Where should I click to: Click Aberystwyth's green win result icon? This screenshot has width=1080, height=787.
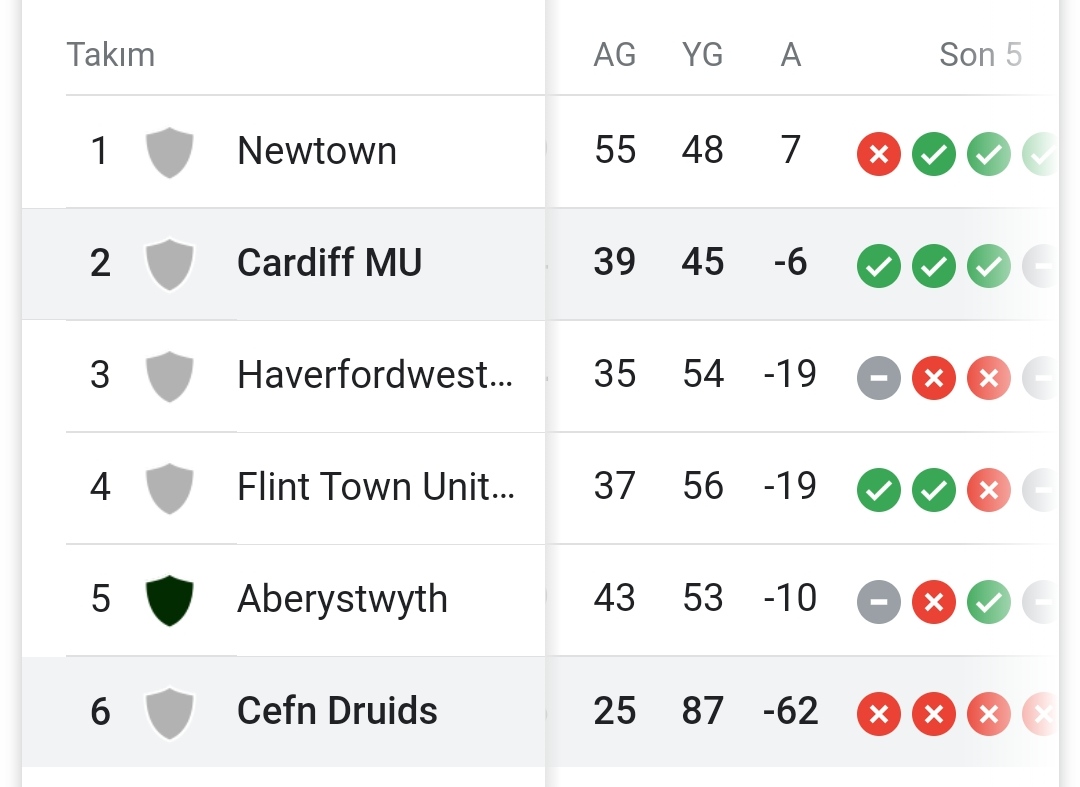coord(989,602)
